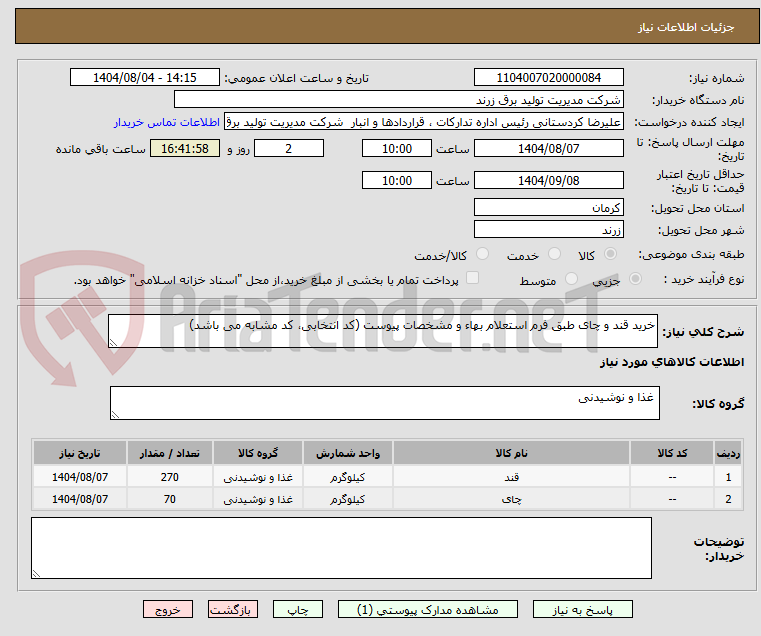Click the اطلاعات کالاهای مورد نیاز heading
Screen dimensions: 761x636
(672, 362)
